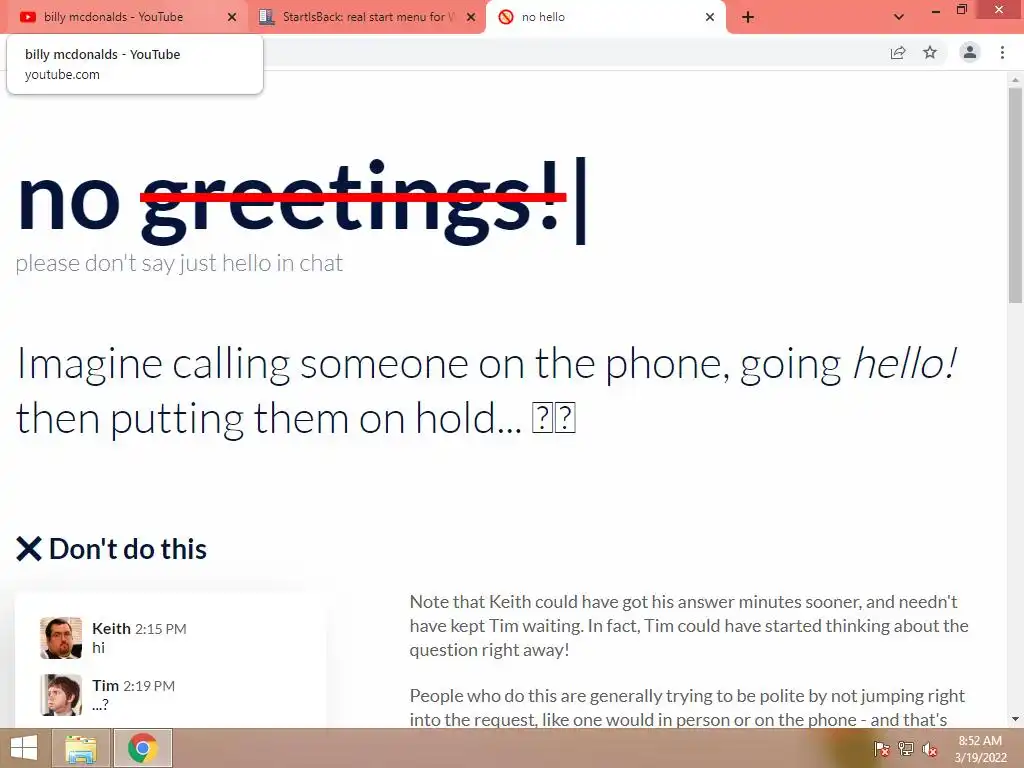1024x768 pixels.
Task: Close the no hello tab
Action: (710, 17)
